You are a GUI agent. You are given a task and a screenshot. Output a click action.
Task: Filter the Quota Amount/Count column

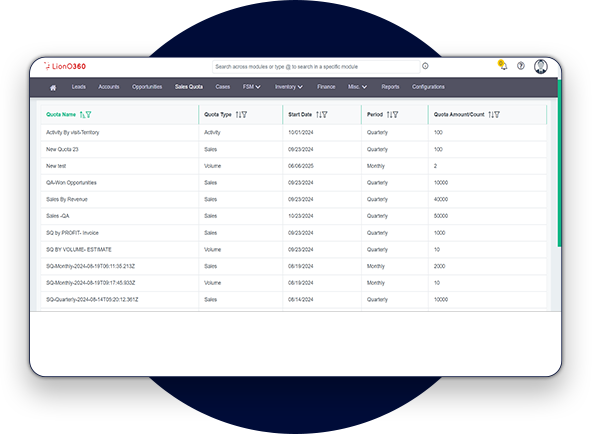(x=497, y=114)
